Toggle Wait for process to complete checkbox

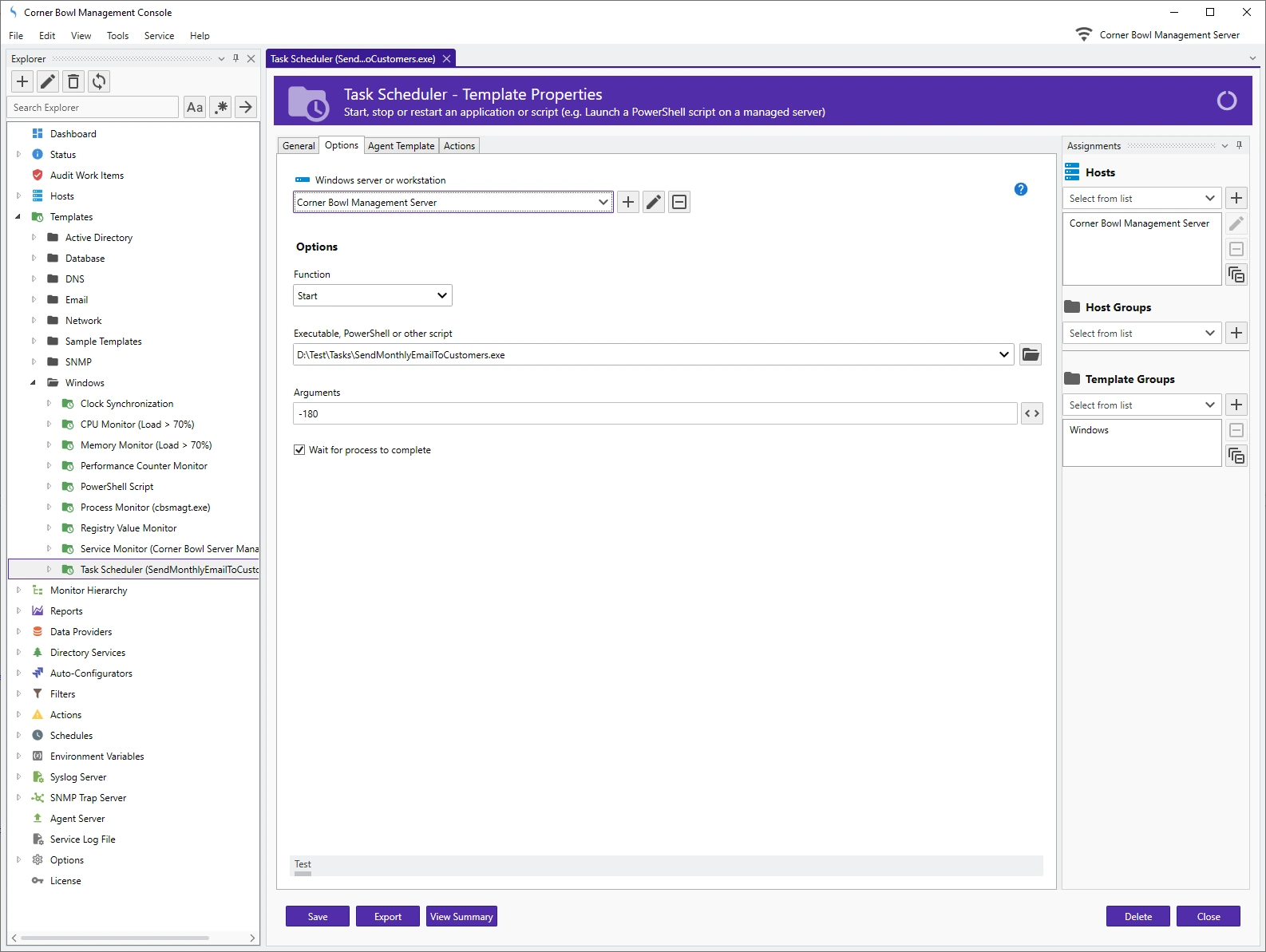[299, 450]
